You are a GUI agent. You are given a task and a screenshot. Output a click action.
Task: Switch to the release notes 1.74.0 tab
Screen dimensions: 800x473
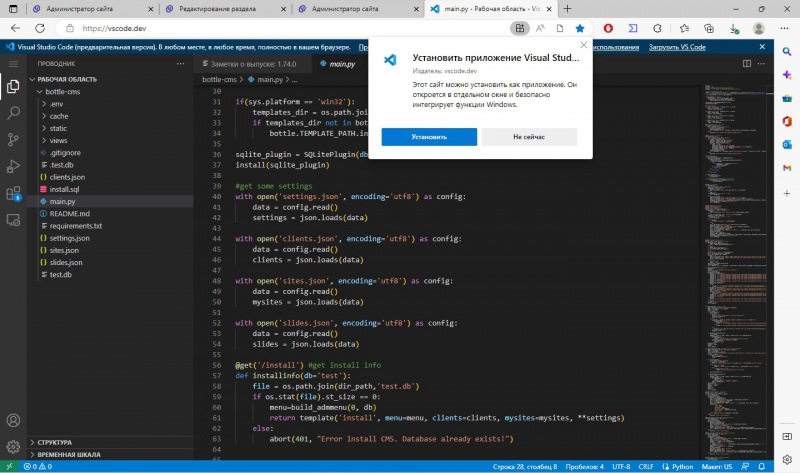246,64
